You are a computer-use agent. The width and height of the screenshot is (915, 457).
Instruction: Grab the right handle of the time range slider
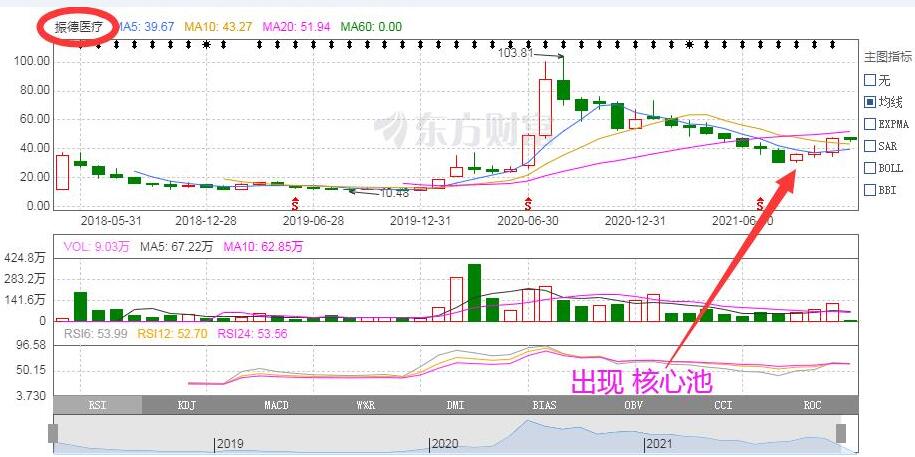841,434
